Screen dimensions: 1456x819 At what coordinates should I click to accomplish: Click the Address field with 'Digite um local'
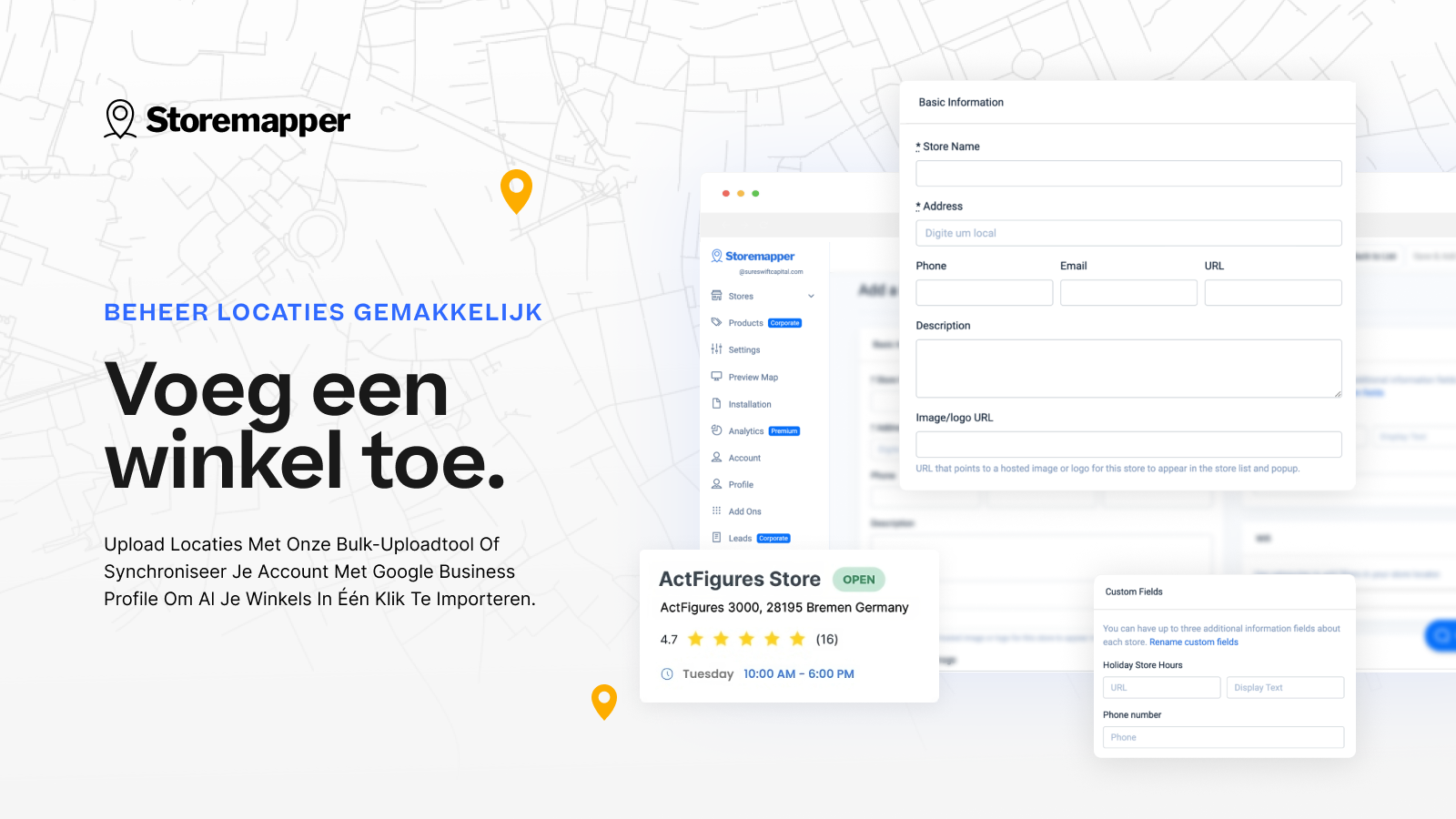1128,233
